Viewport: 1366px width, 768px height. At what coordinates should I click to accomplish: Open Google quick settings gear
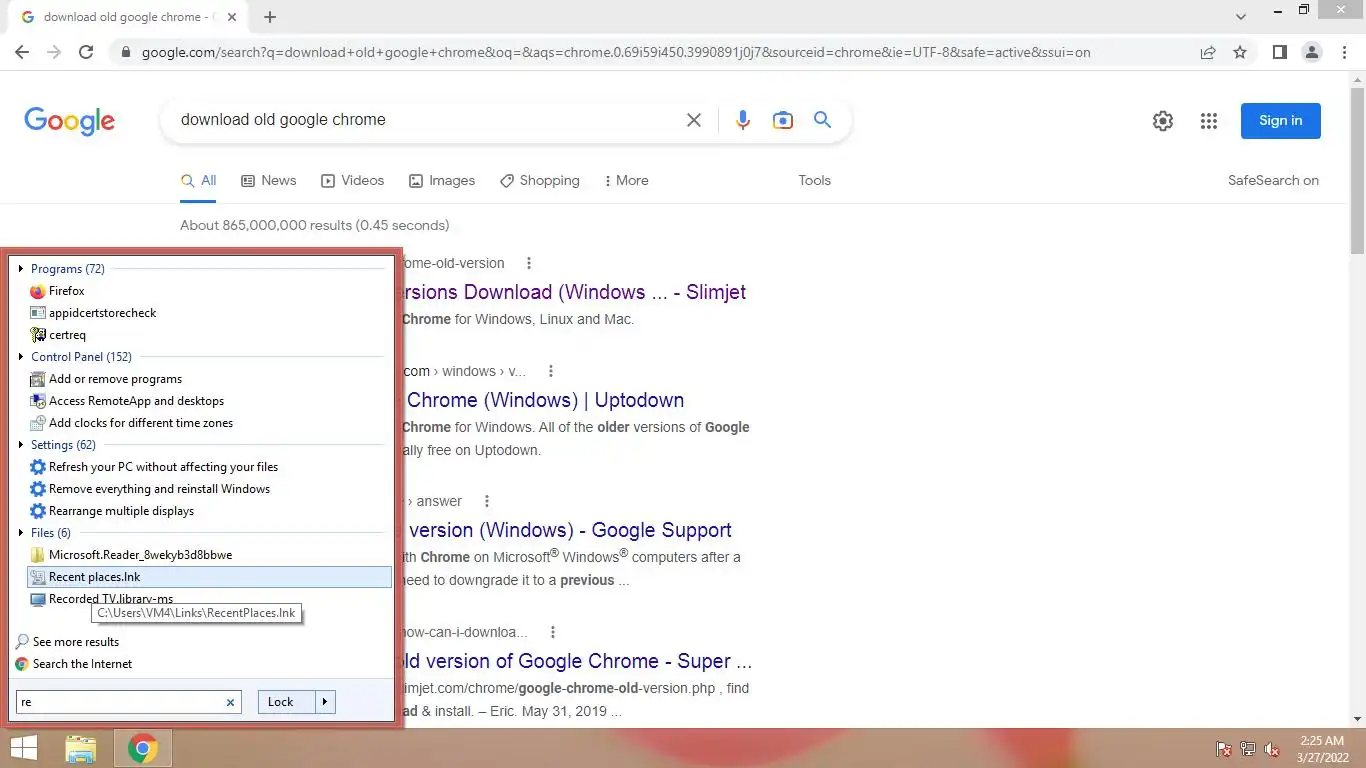tap(1162, 121)
